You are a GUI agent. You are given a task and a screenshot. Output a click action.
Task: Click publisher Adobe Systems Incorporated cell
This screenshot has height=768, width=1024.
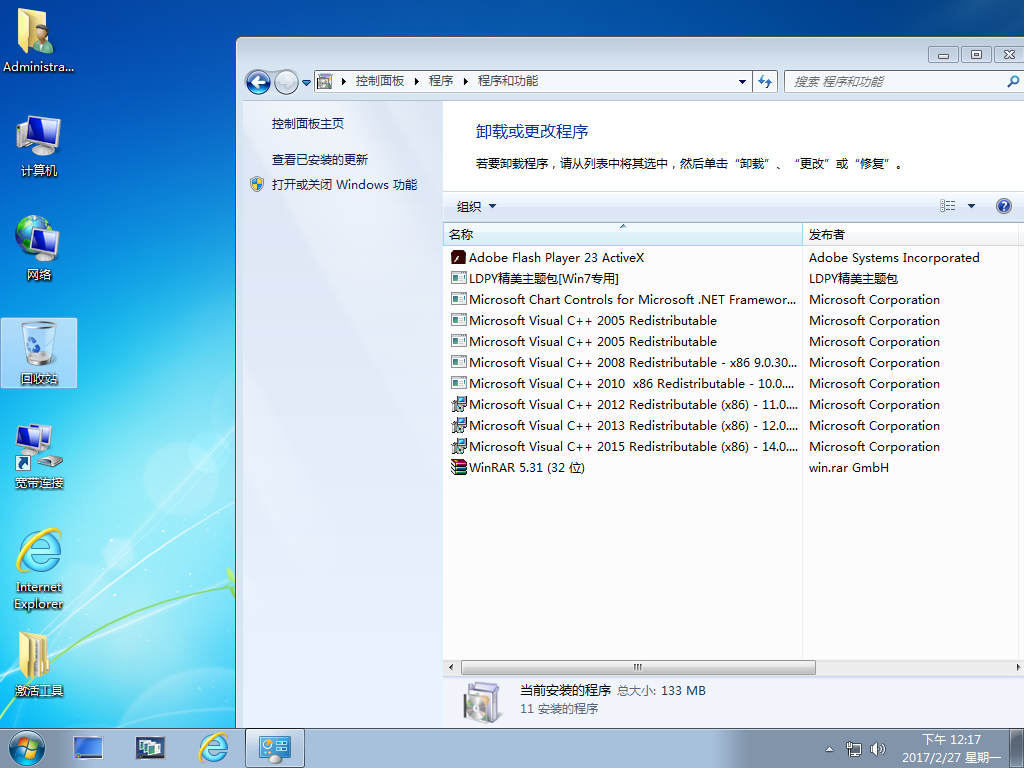click(894, 257)
